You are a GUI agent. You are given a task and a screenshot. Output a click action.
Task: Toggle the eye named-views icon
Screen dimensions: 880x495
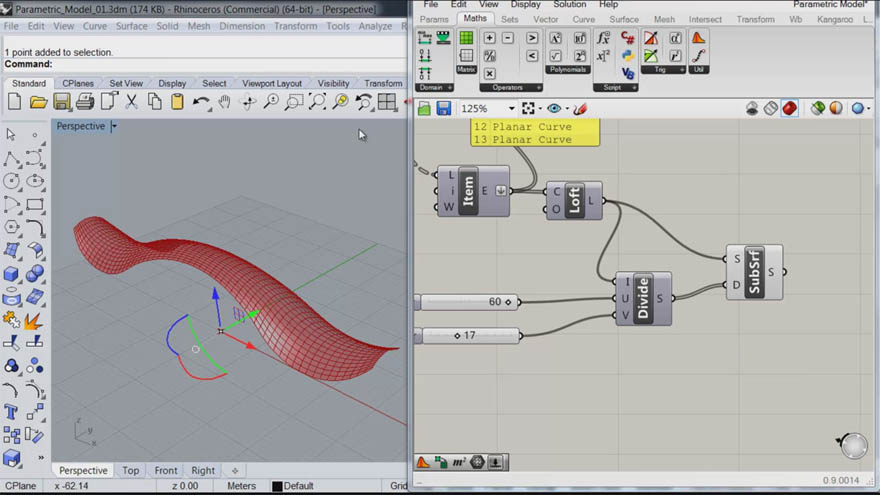coord(554,108)
